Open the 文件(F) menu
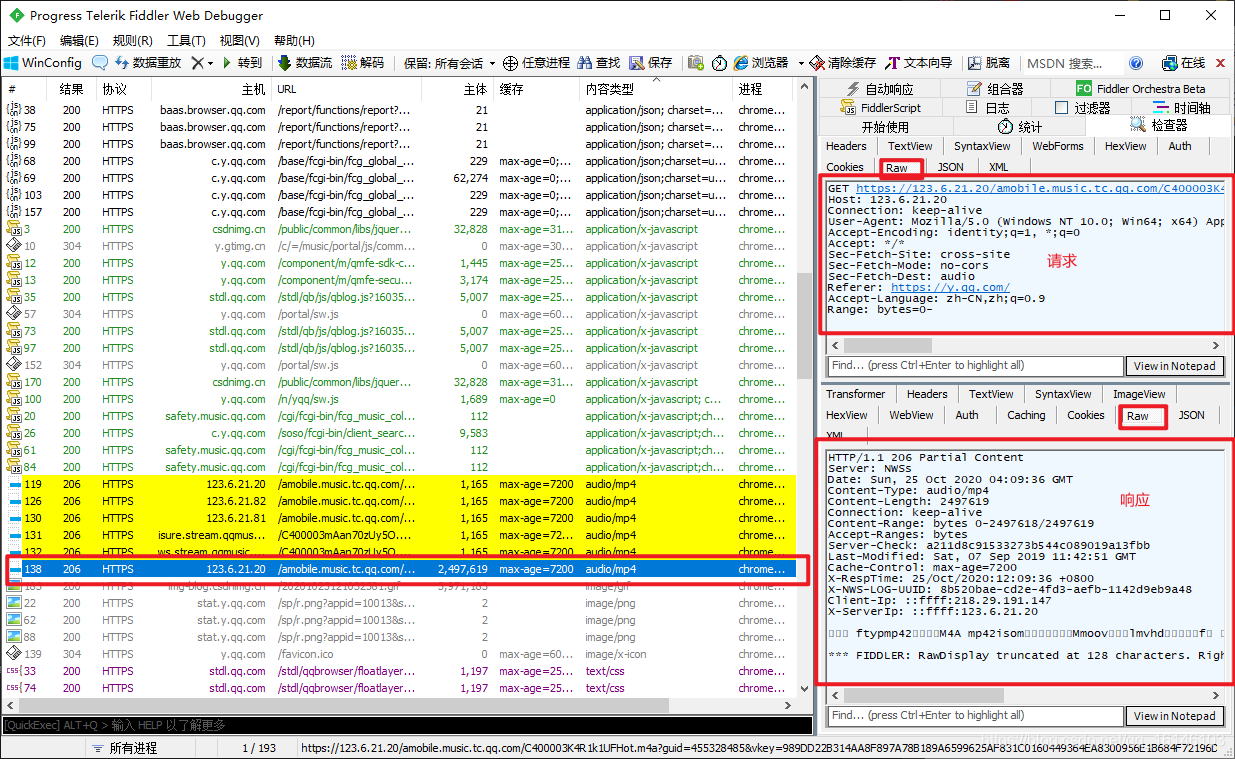The height and width of the screenshot is (759, 1235). 27,41
